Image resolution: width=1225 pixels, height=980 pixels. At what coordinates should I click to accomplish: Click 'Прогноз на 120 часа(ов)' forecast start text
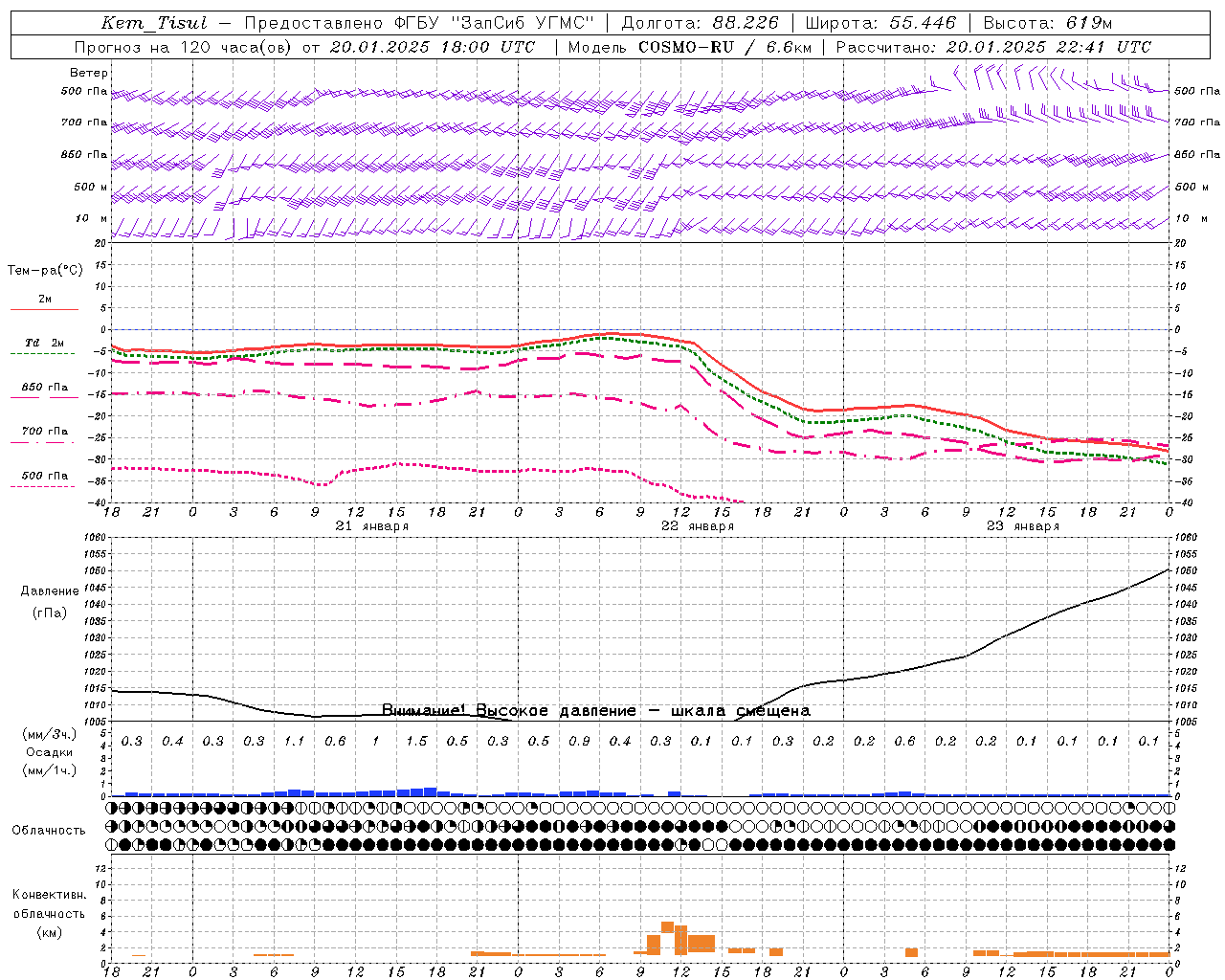[185, 47]
